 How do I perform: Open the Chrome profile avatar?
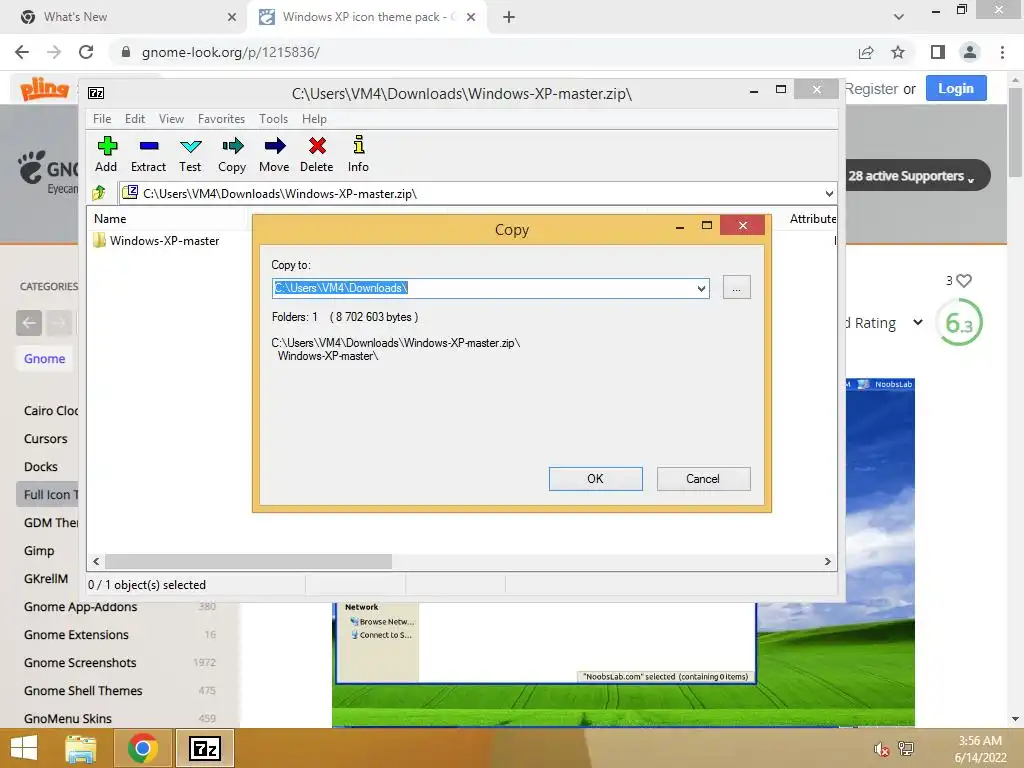(970, 52)
